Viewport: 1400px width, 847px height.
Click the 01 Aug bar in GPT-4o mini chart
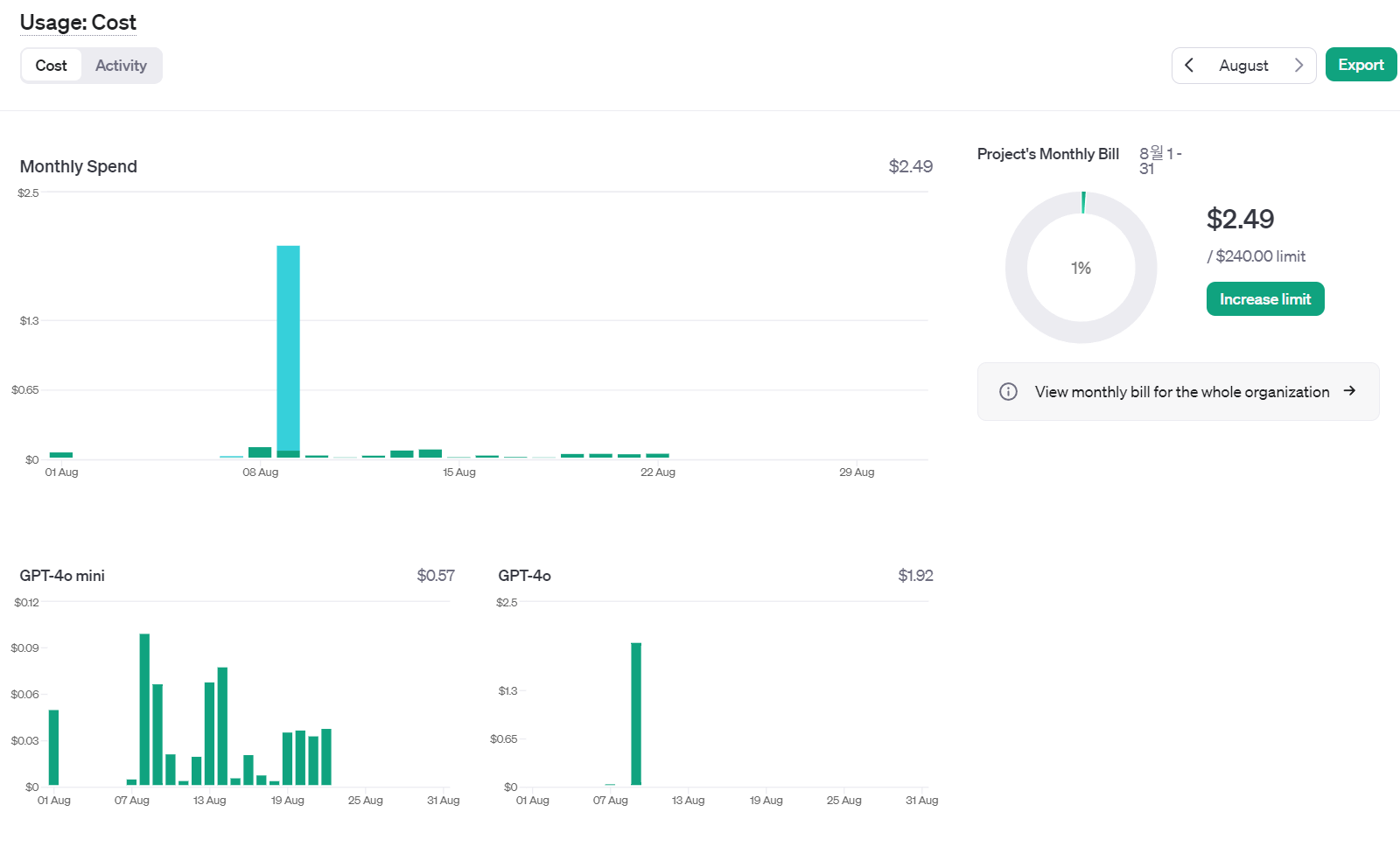tap(53, 747)
